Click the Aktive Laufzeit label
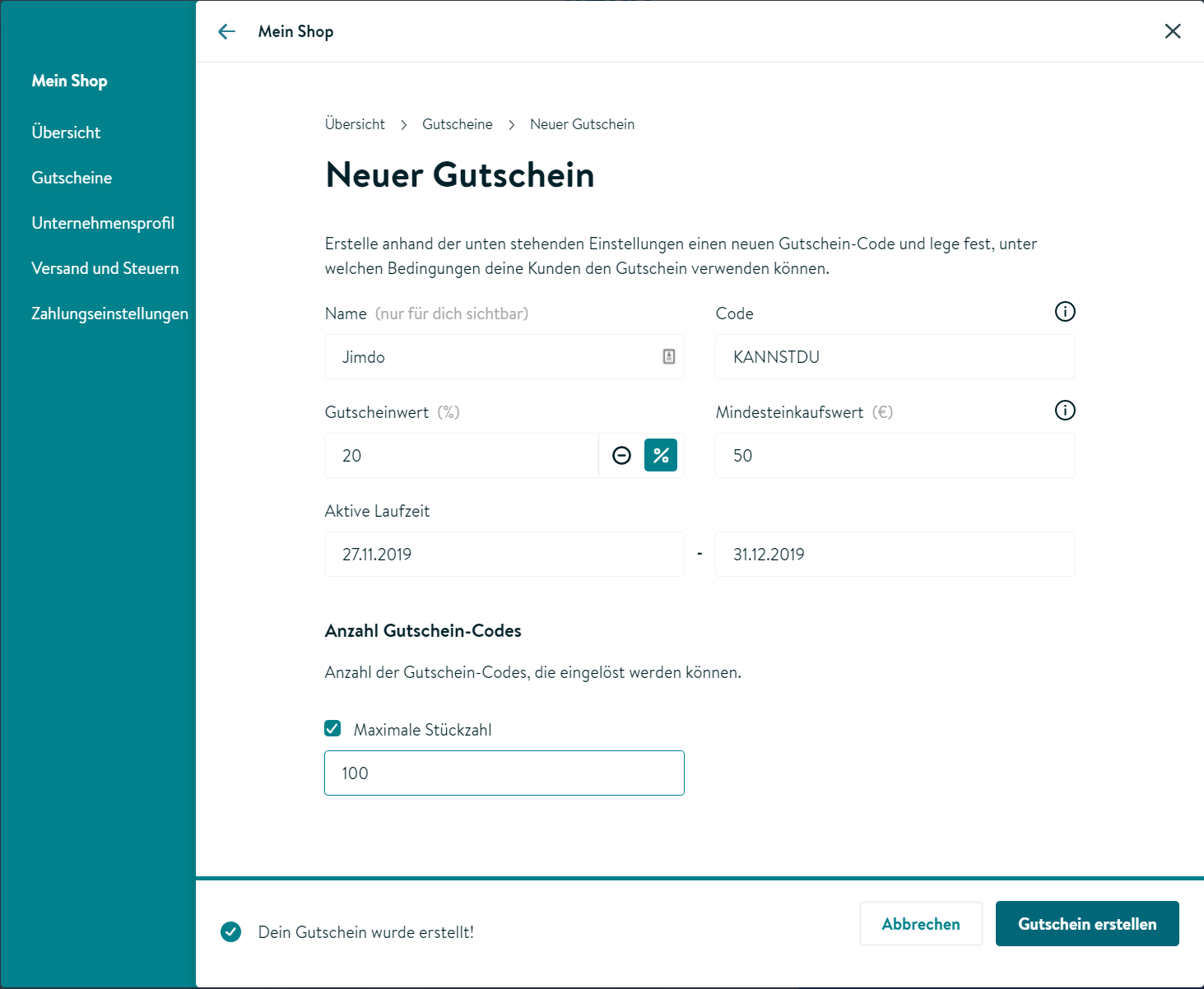The width and height of the screenshot is (1204, 989). tap(377, 511)
